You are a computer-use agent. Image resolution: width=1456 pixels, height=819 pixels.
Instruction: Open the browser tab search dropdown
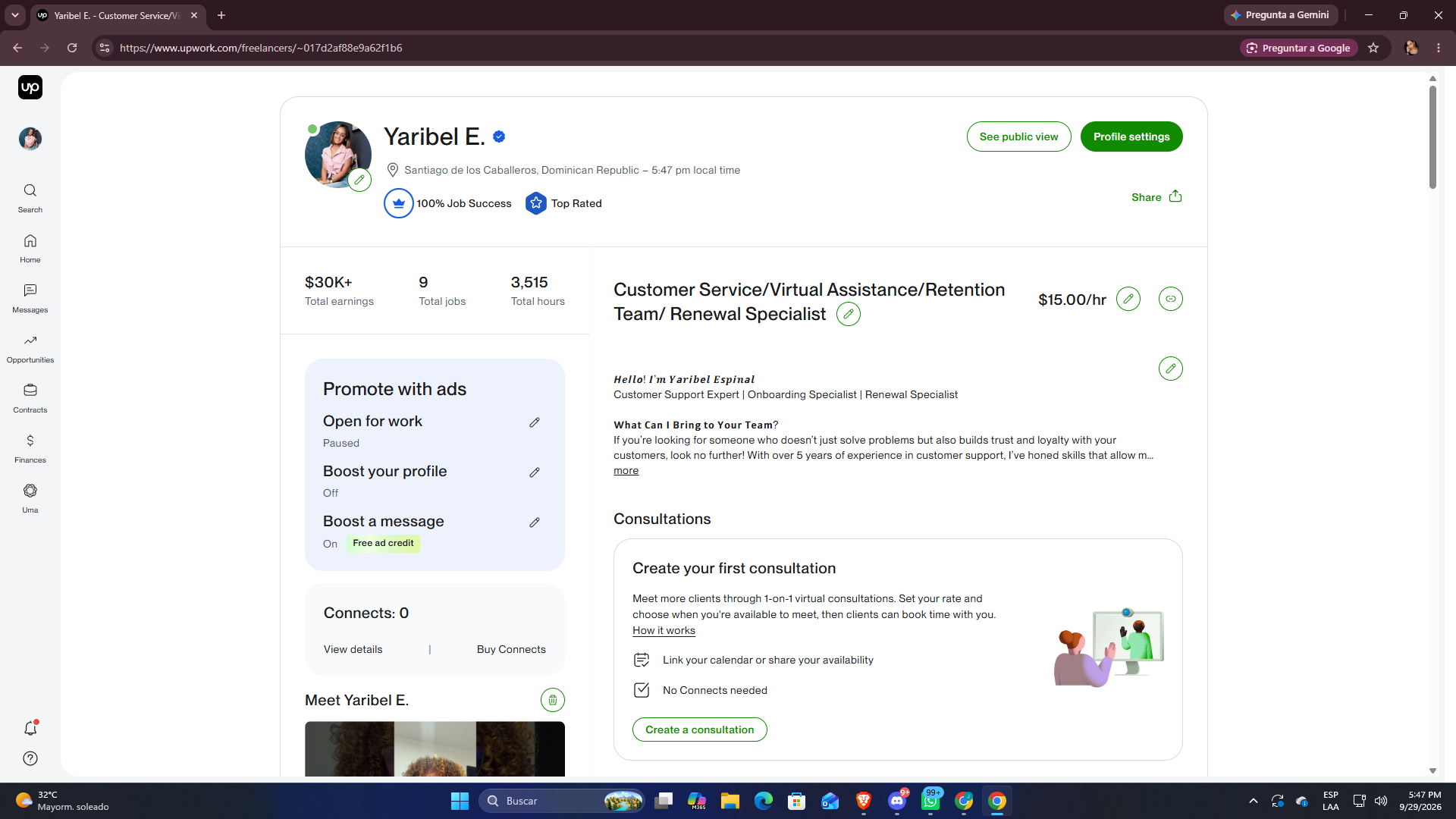(x=14, y=15)
